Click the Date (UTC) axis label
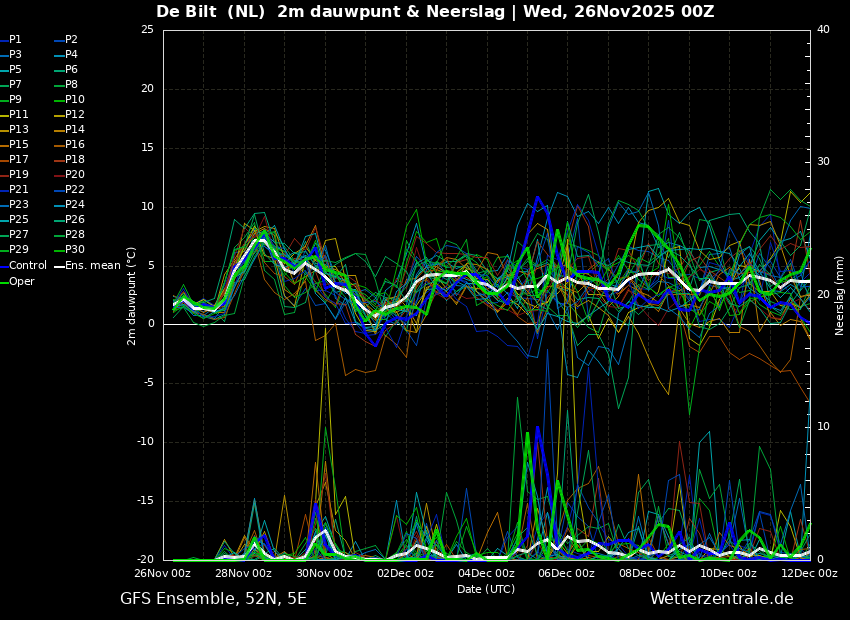The image size is (850, 620). pyautogui.click(x=486, y=589)
